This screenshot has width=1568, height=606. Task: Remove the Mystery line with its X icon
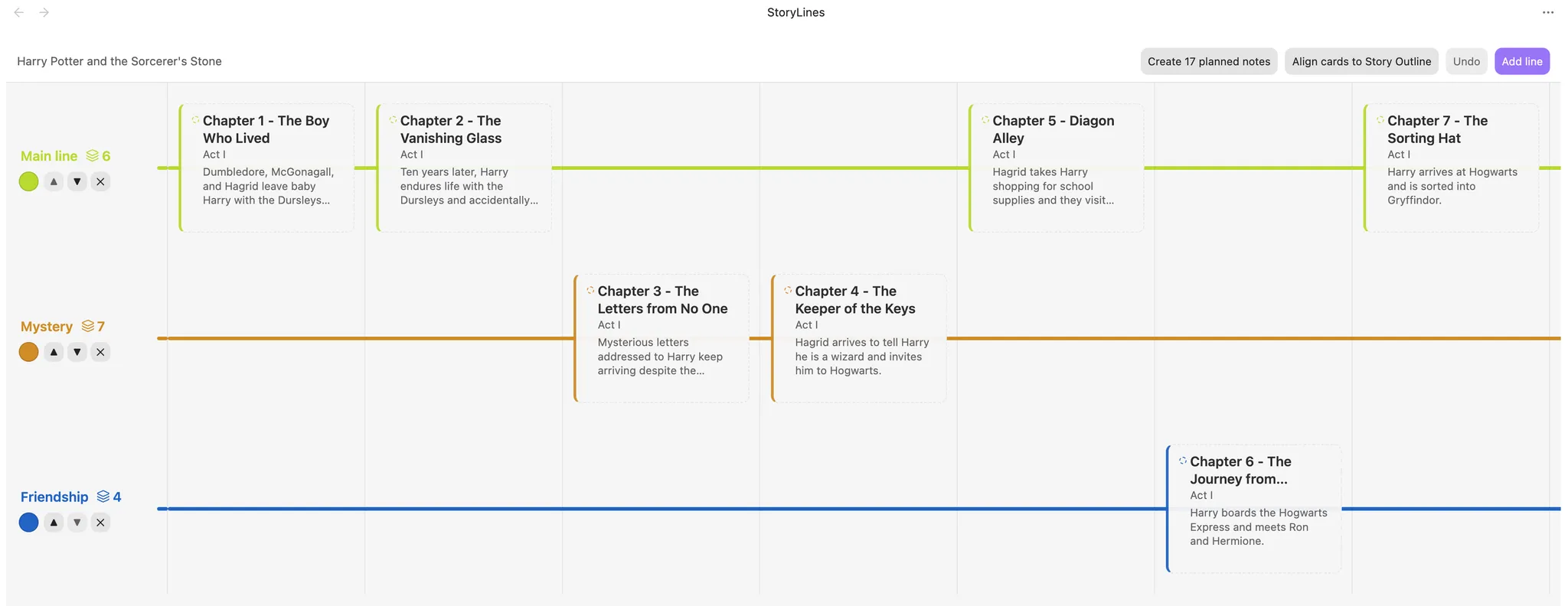pos(100,352)
